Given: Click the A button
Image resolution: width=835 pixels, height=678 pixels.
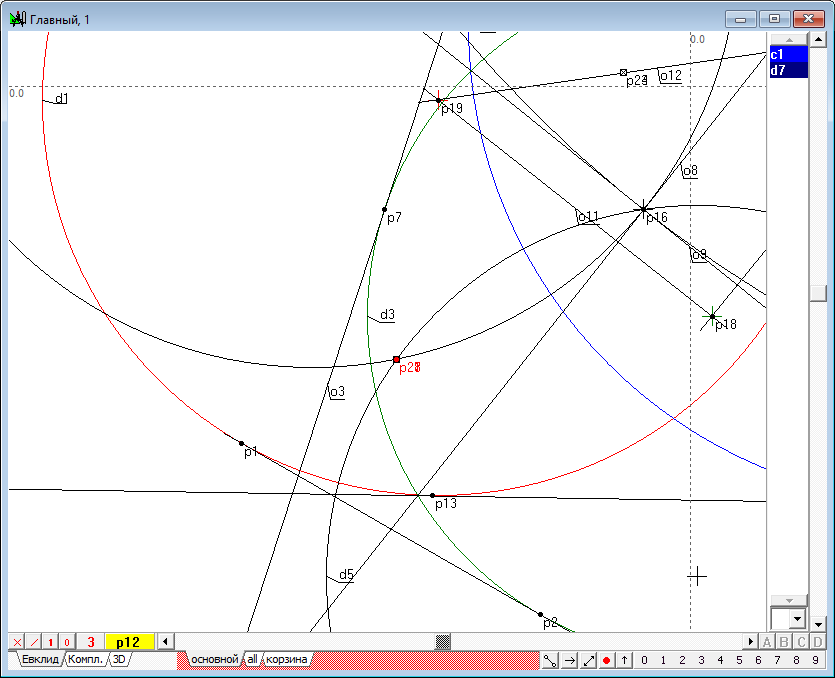Looking at the screenshot, I should (766, 642).
